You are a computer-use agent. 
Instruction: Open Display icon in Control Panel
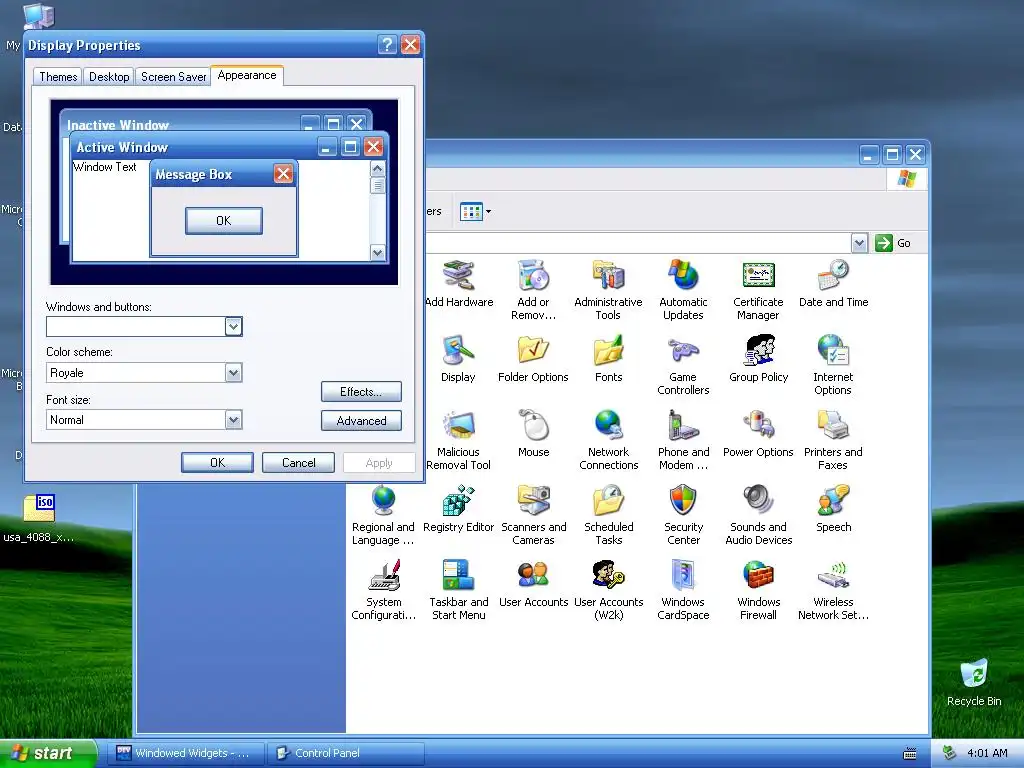click(458, 359)
